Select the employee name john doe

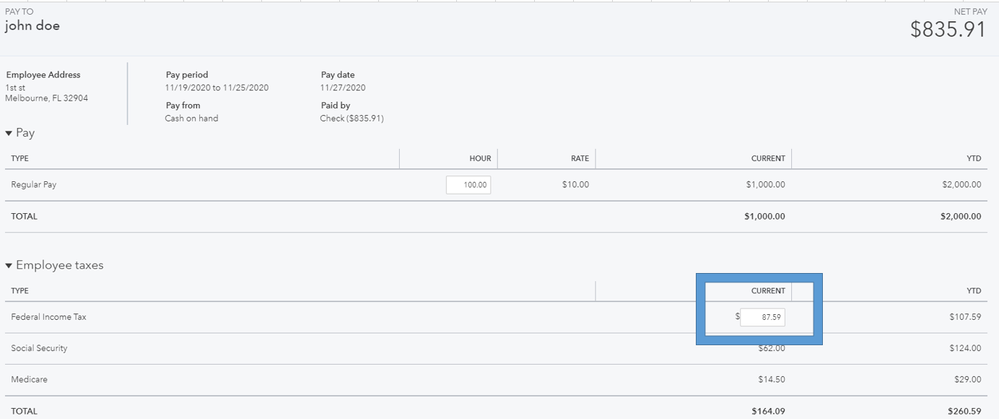click(33, 26)
